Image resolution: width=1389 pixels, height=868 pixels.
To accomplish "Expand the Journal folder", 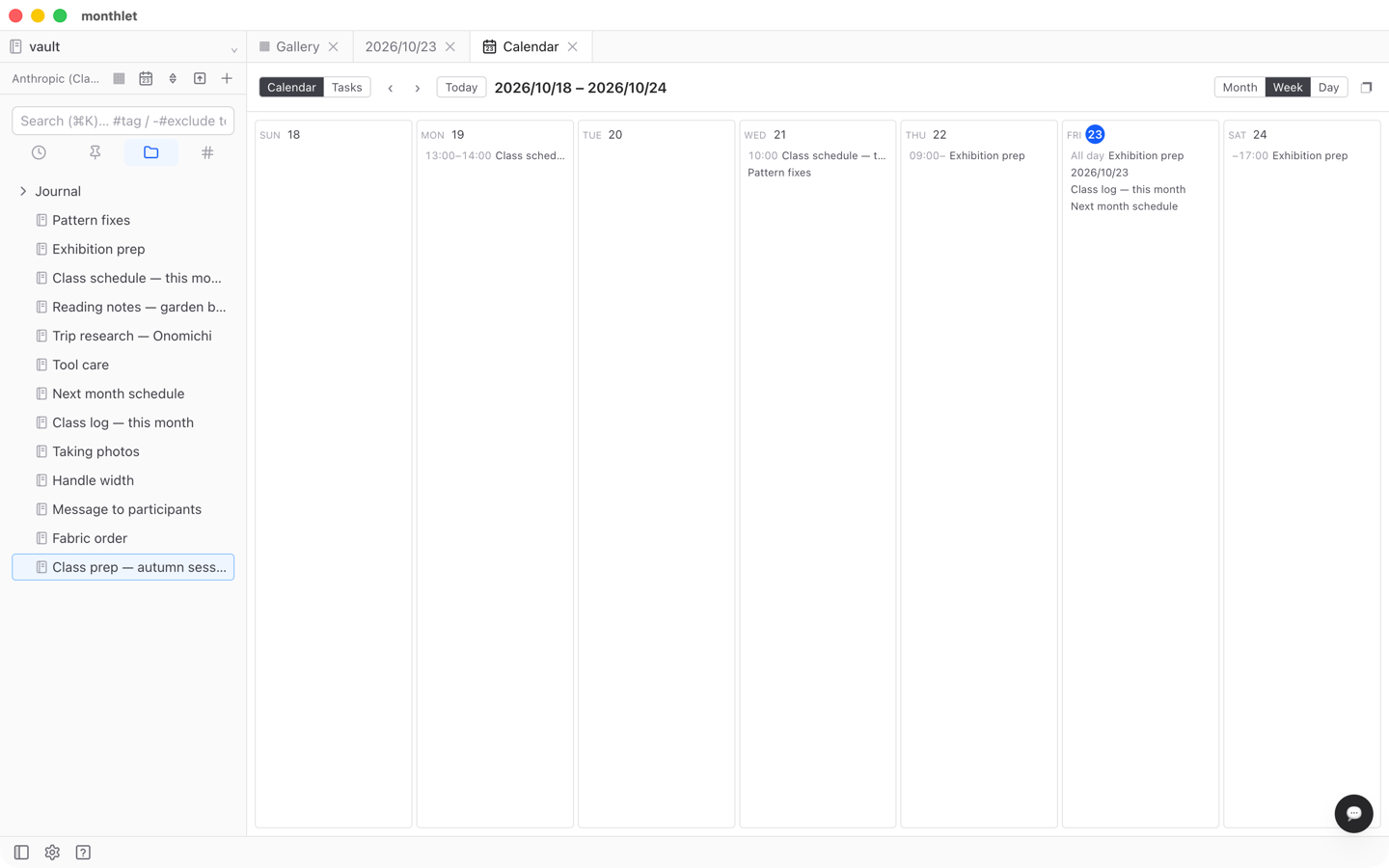I will click(23, 191).
